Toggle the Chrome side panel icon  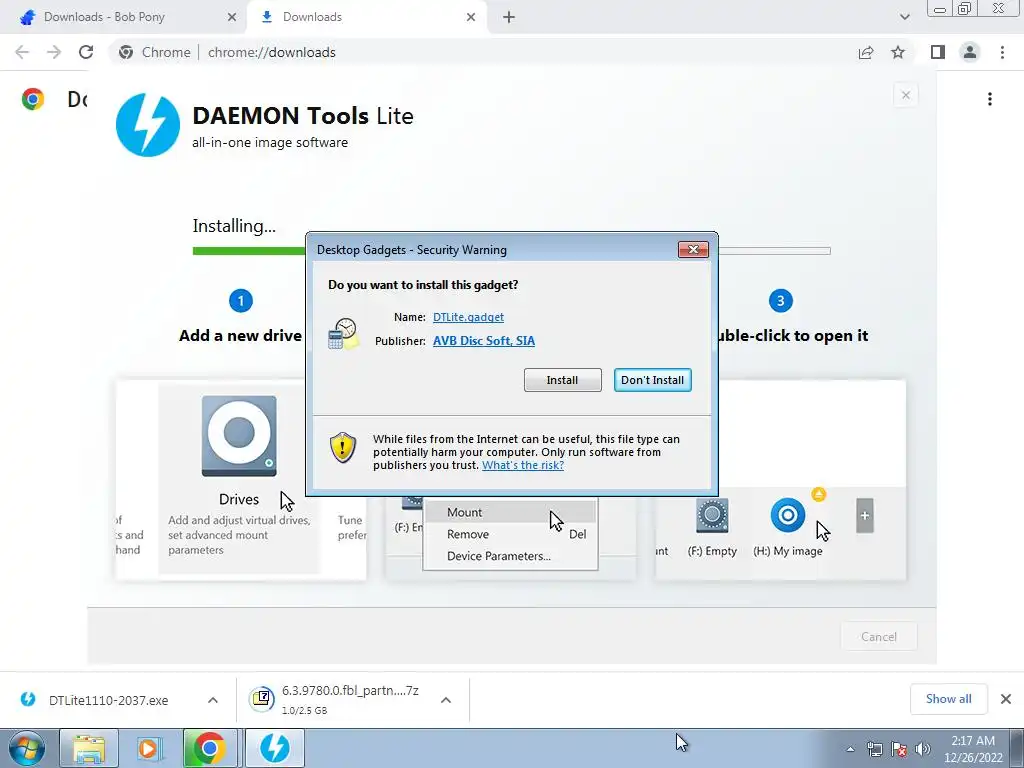coord(938,52)
